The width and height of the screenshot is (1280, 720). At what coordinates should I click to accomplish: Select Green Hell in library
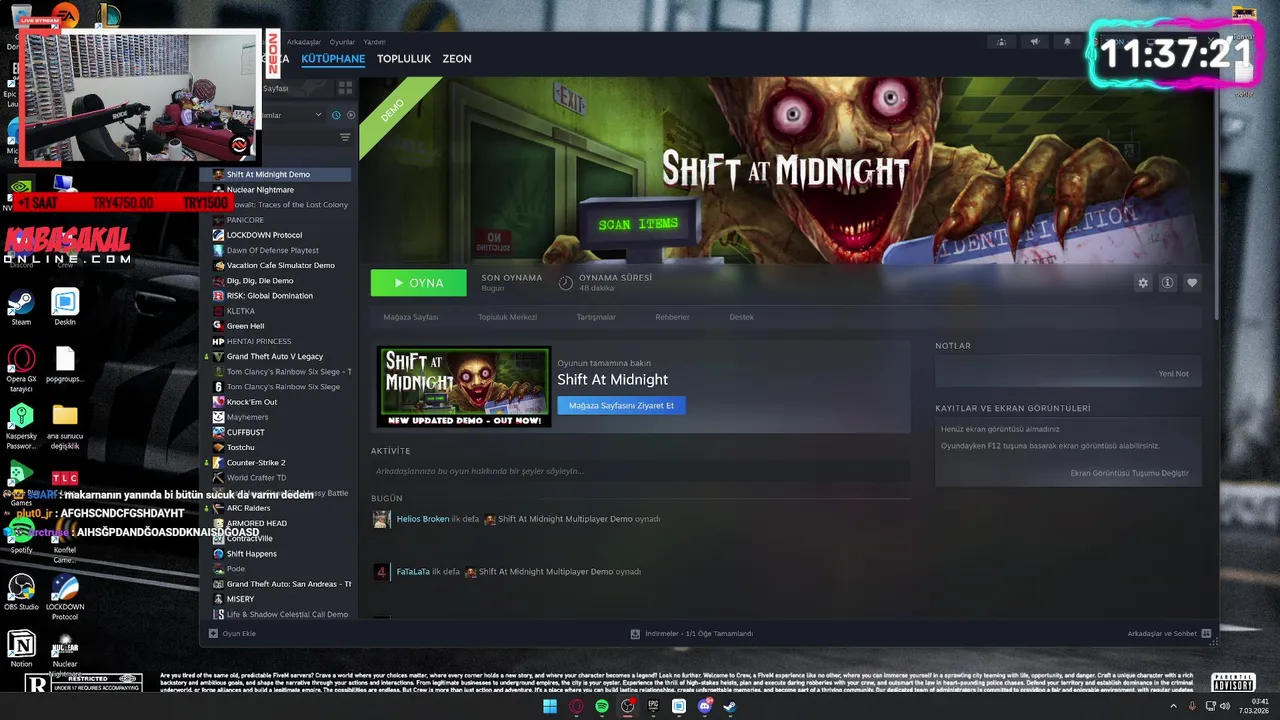[x=245, y=326]
